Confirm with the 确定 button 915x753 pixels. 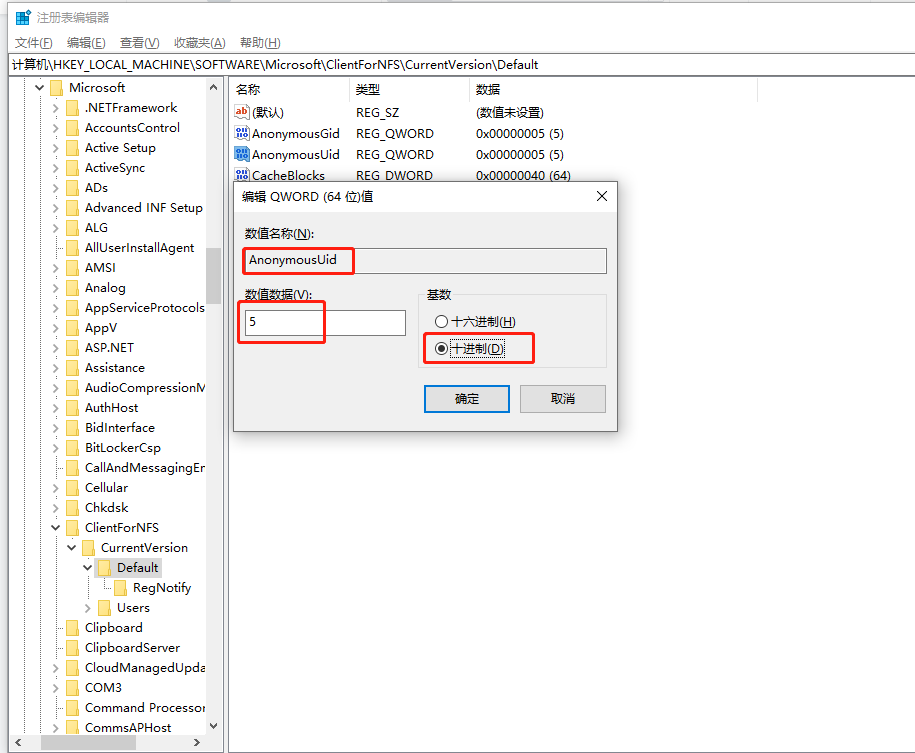[x=467, y=399]
